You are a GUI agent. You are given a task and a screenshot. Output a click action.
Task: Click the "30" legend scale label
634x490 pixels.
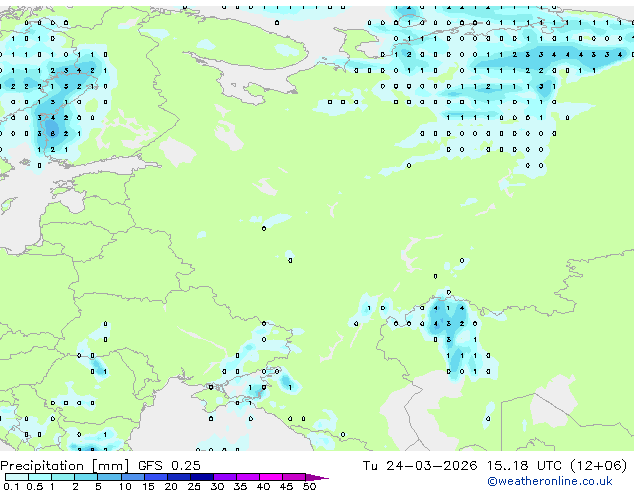(217, 486)
